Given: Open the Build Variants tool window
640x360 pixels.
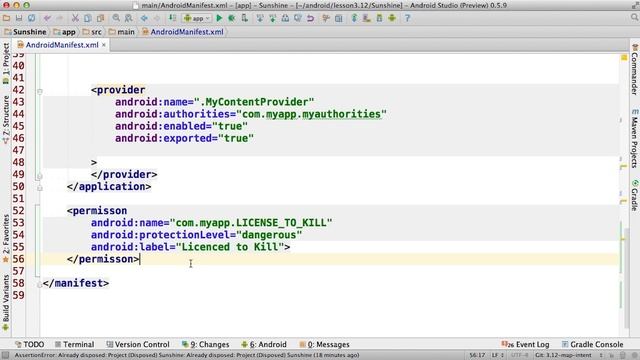Looking at the screenshot, I should pyautogui.click(x=6, y=302).
